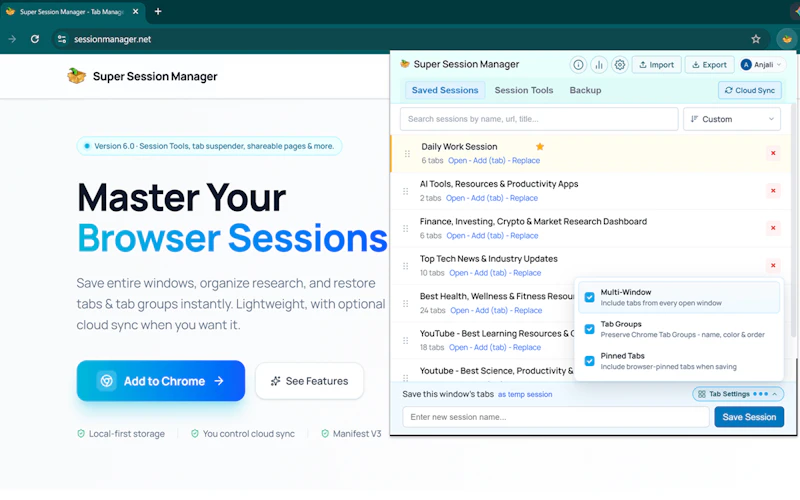This screenshot has height=500, width=800.
Task: Click the popup's vertical scrollbar
Action: coord(793,219)
